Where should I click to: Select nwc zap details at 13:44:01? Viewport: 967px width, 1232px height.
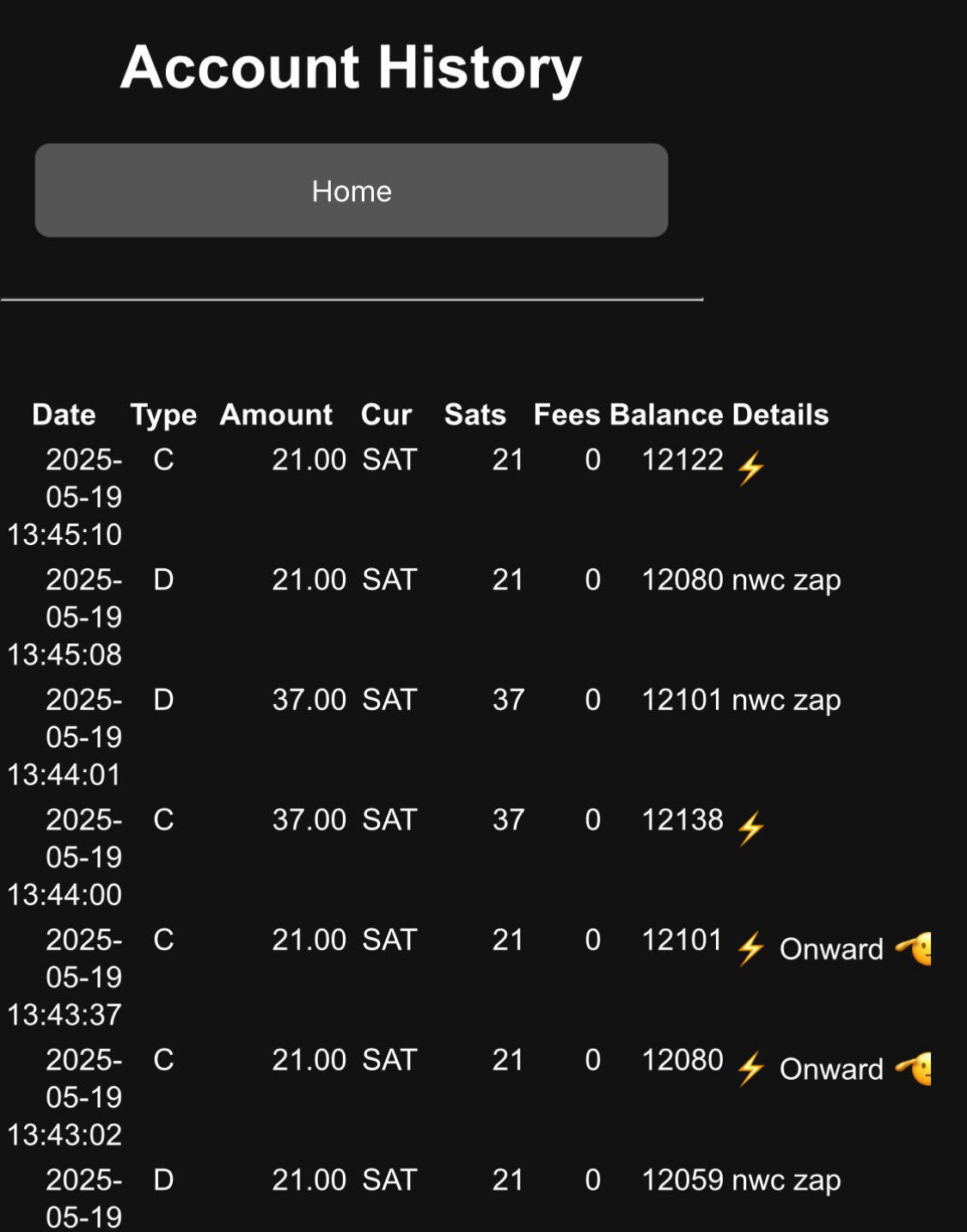tap(786, 701)
